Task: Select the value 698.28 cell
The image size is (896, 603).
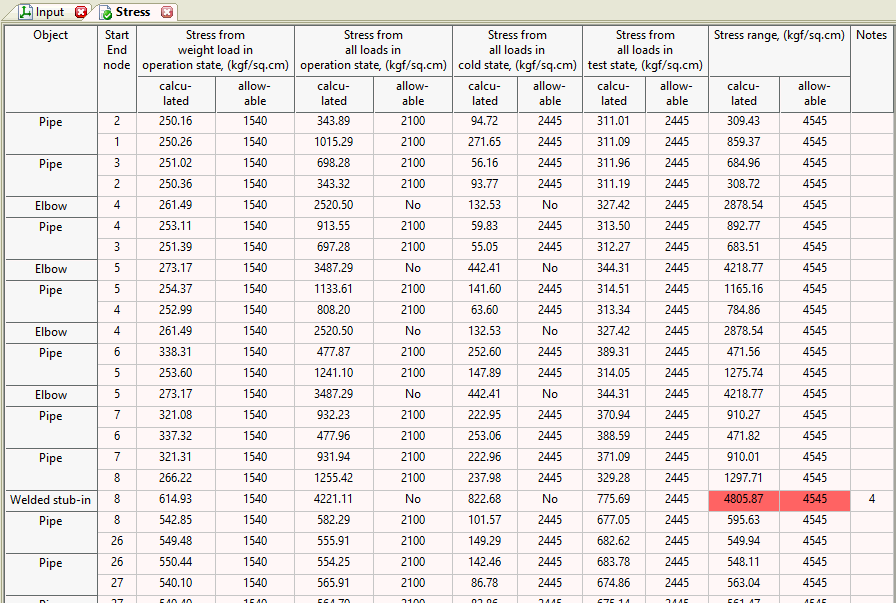Action: (x=334, y=163)
